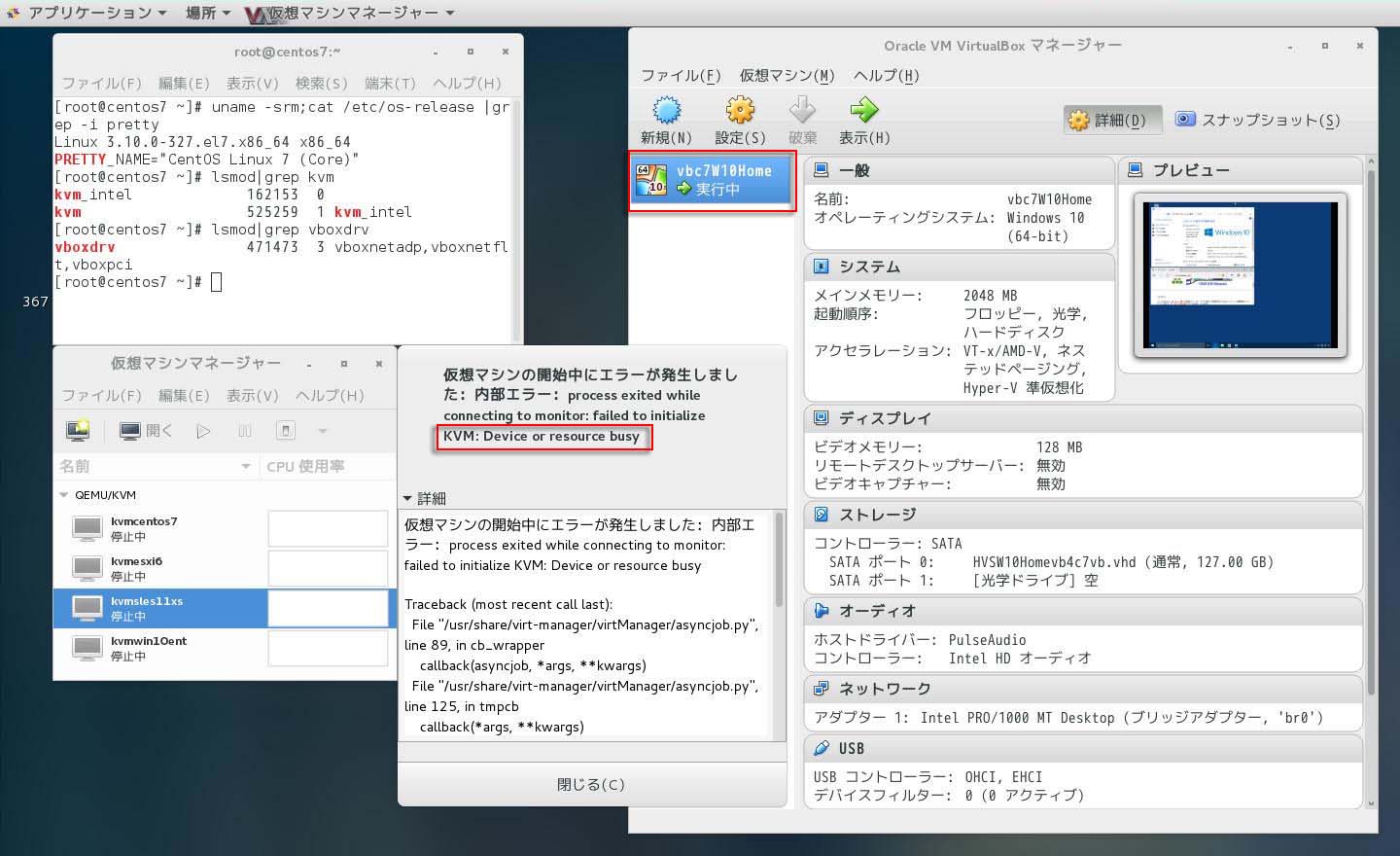Click kvmwin10ent monitor icon

click(x=87, y=649)
